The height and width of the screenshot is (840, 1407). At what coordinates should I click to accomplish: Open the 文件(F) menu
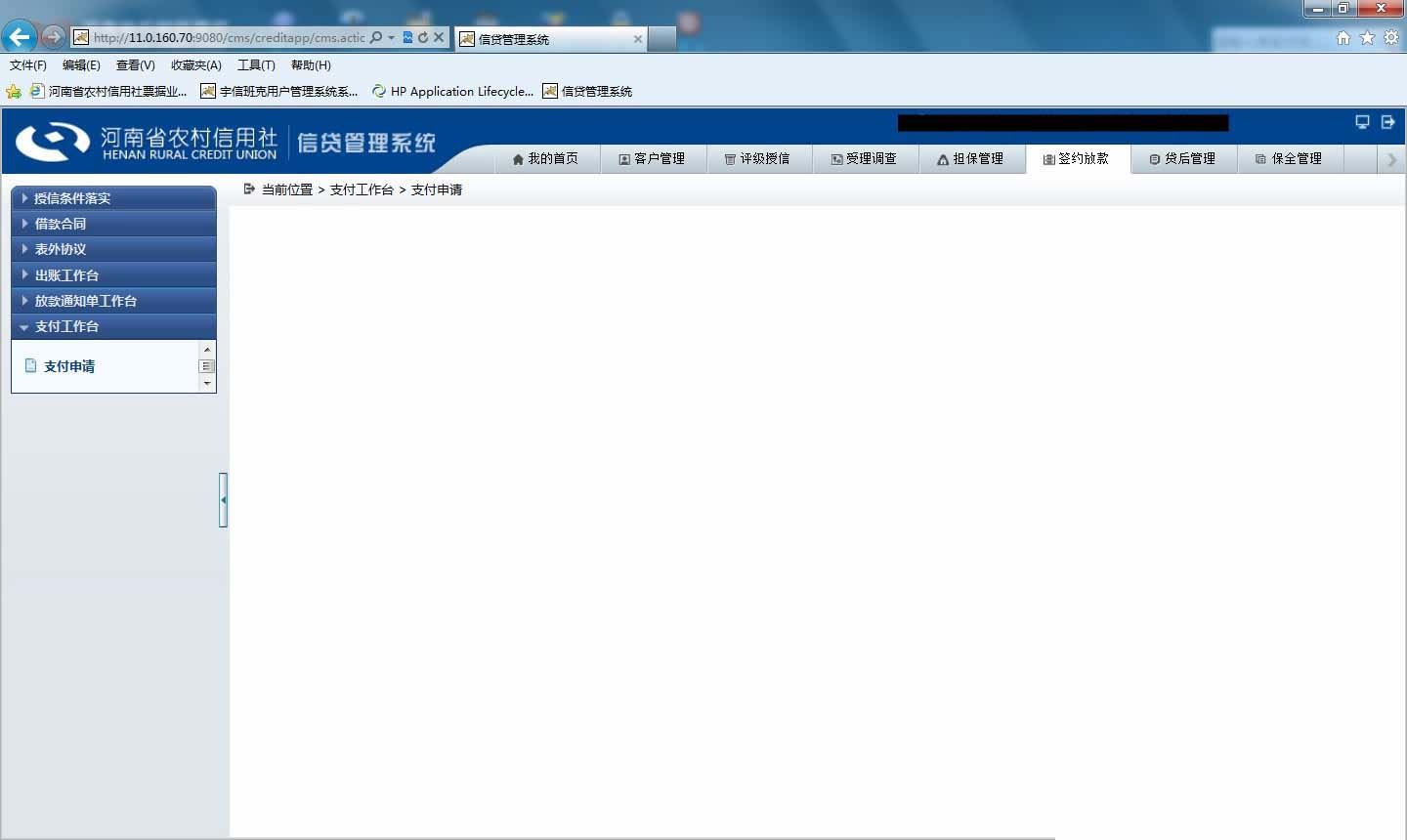(x=28, y=65)
